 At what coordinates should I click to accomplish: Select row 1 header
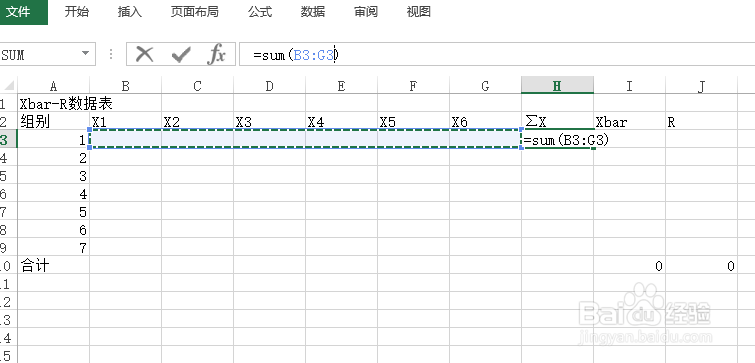9,103
